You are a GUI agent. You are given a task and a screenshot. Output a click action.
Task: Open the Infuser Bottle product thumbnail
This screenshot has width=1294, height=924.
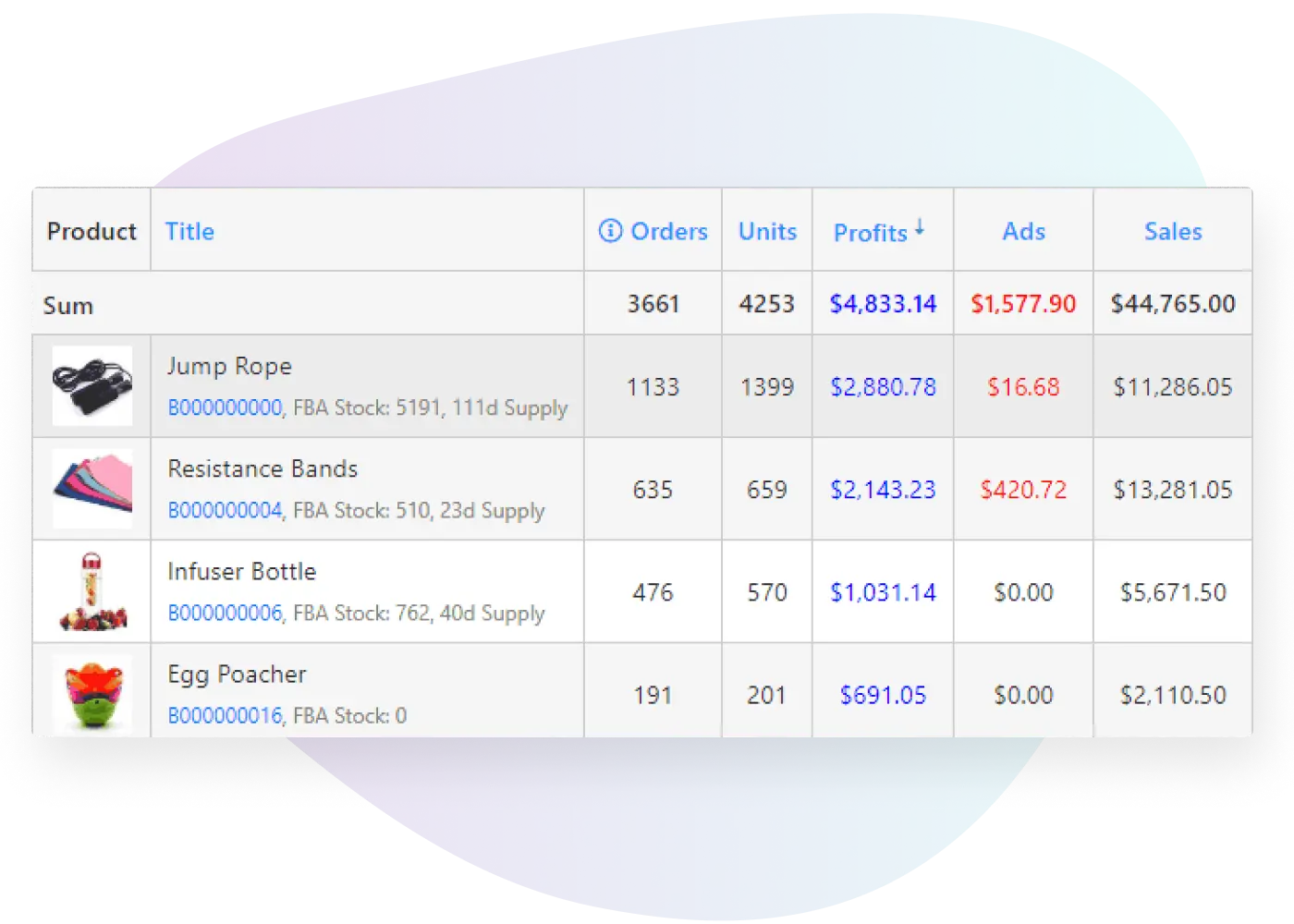click(92, 591)
